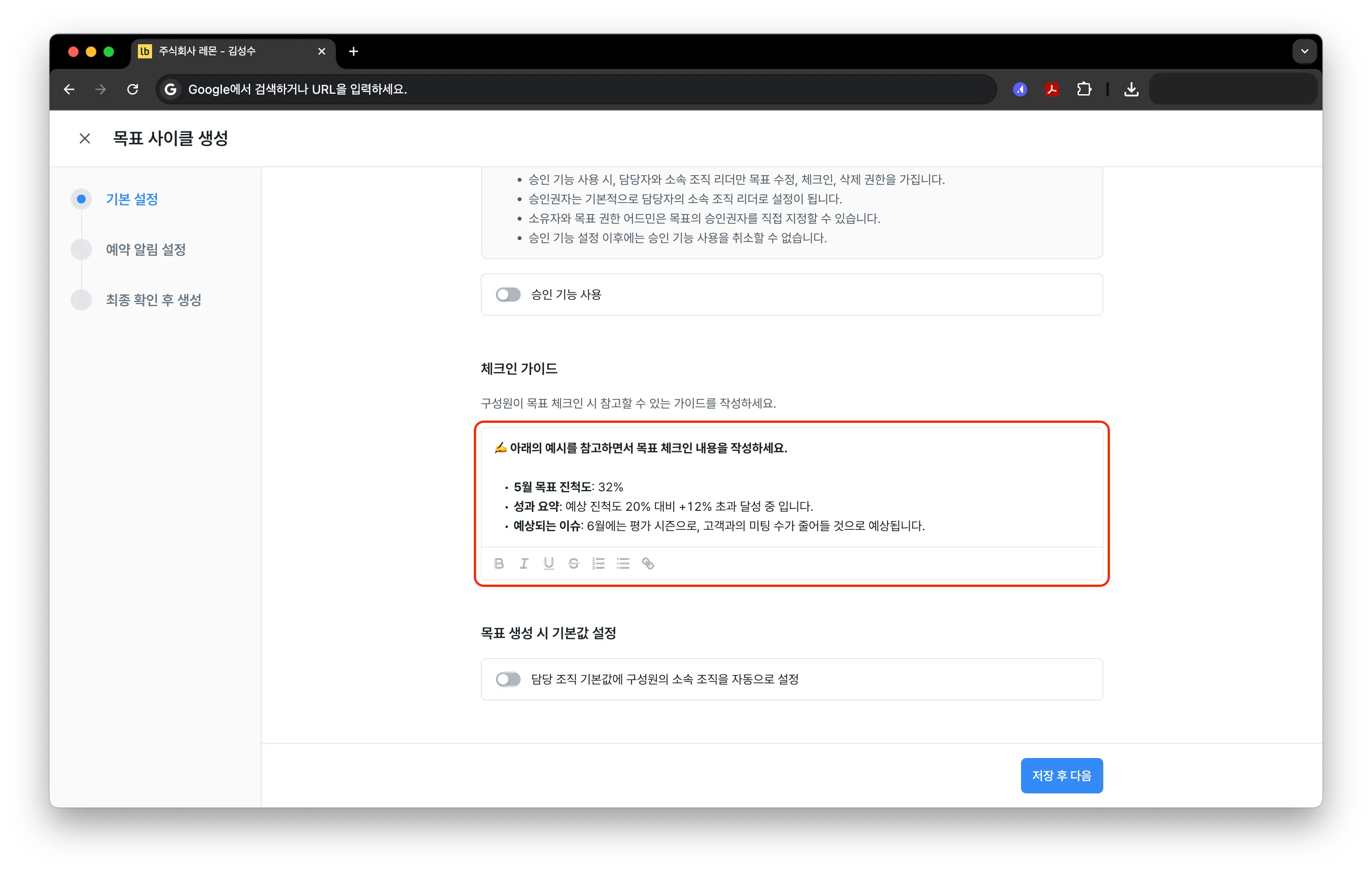This screenshot has width=1372, height=873.
Task: Insert a link in the editor
Action: 648,563
